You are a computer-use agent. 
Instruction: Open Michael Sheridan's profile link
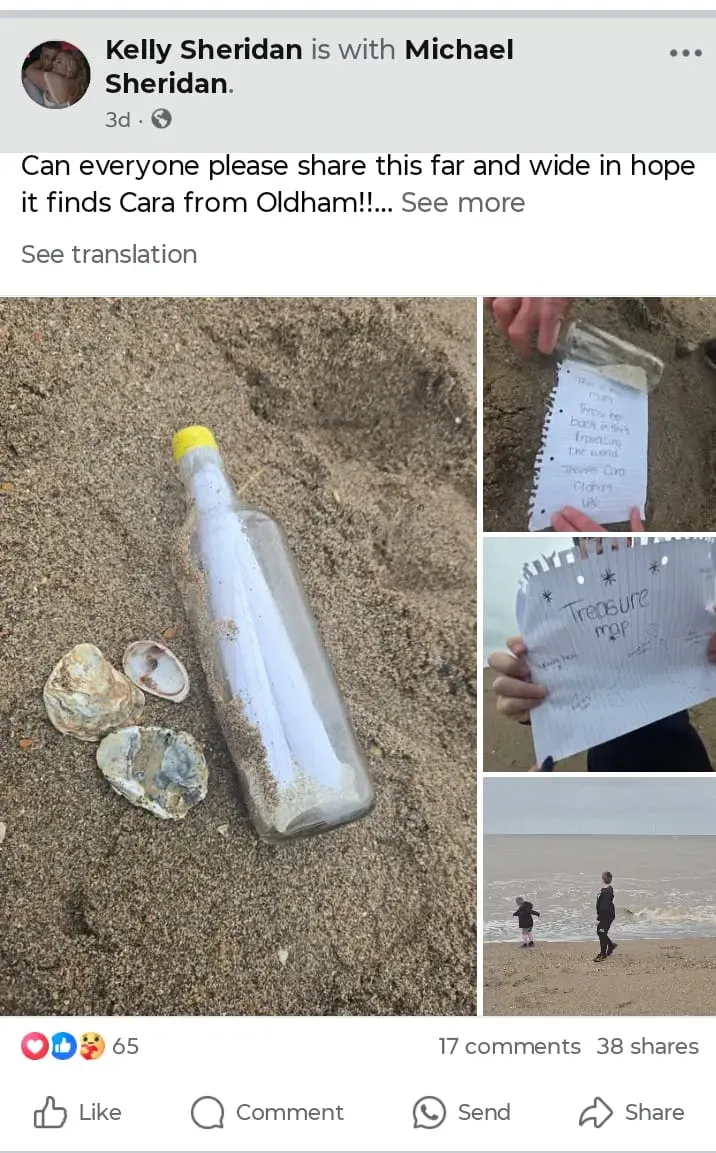click(x=309, y=66)
